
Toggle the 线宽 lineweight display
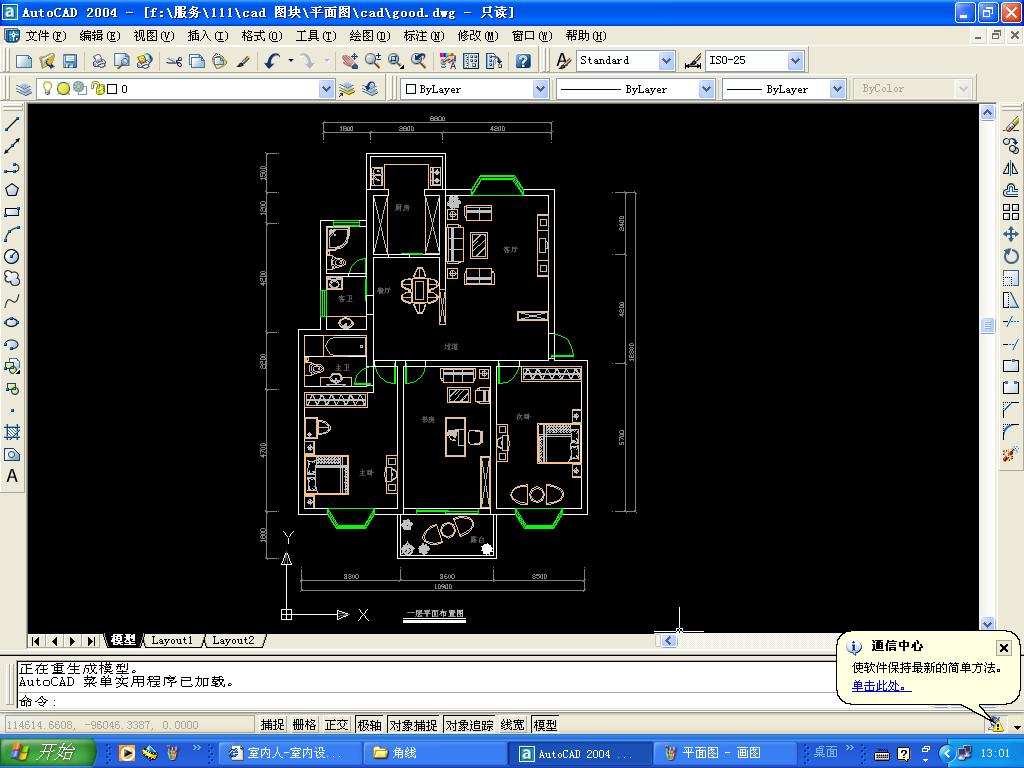pos(513,725)
